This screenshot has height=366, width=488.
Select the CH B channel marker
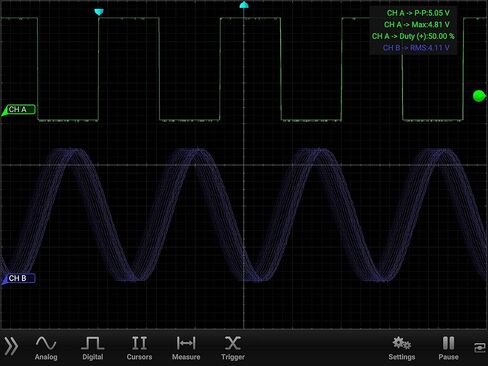point(18,279)
